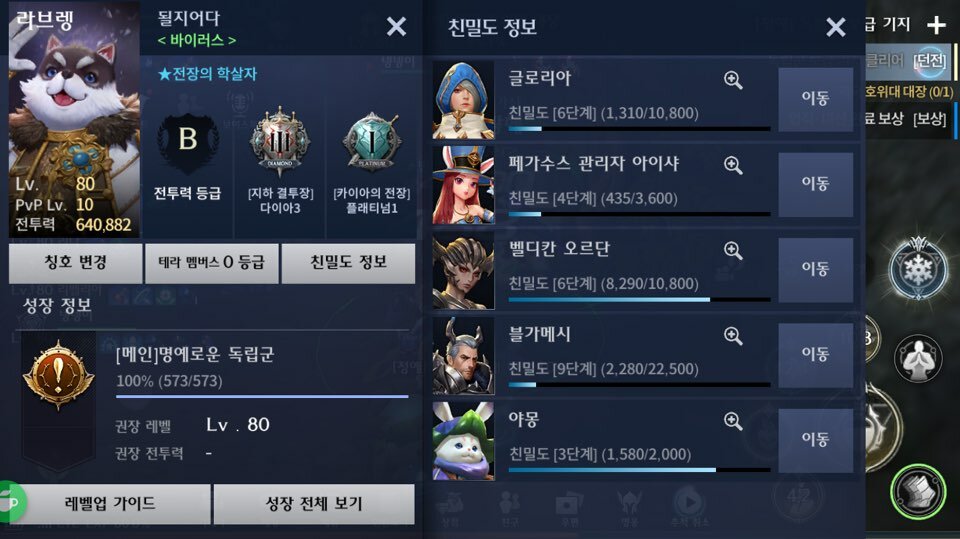Tap the gauntlet attack skill icon

[x=918, y=492]
